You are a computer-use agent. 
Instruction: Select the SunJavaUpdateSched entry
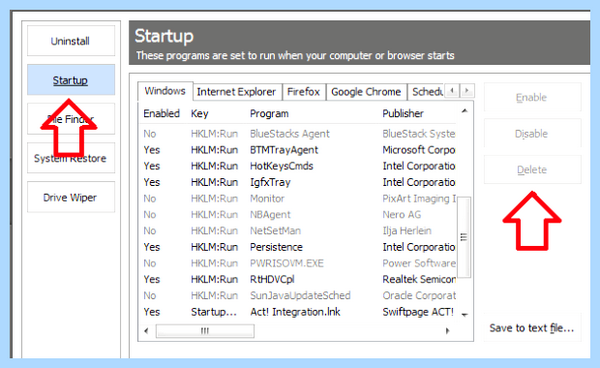coord(298,296)
